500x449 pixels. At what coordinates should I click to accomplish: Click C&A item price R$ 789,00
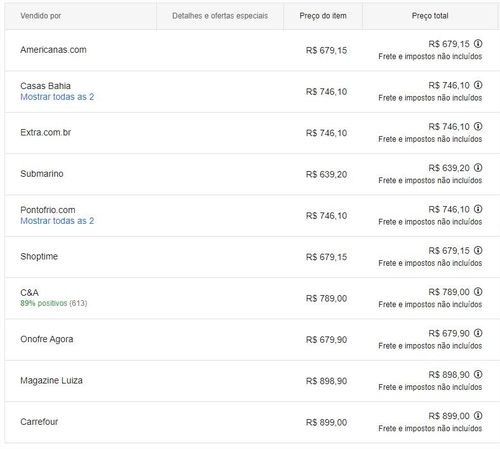(326, 299)
